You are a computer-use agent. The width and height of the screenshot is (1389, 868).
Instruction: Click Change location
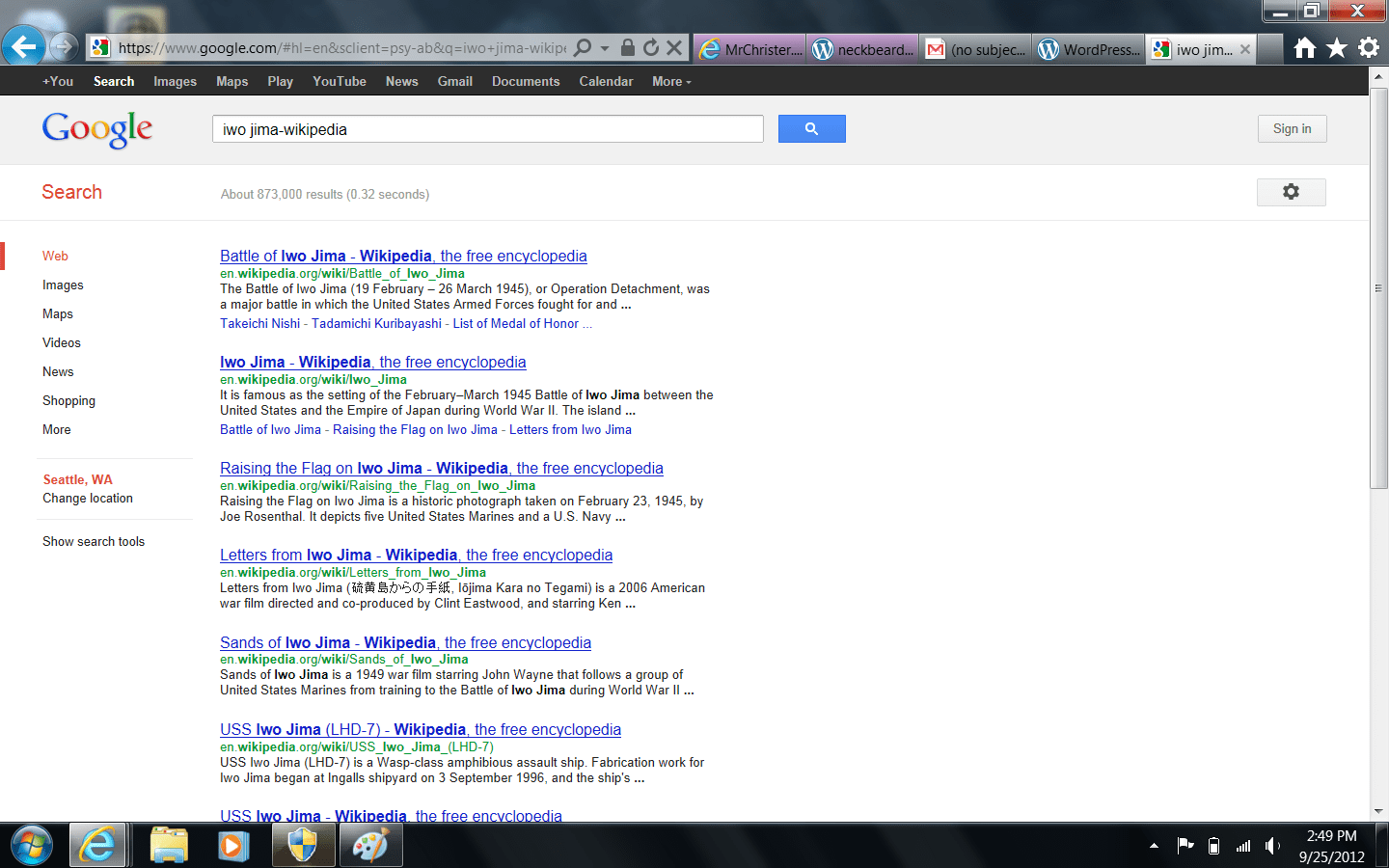coord(88,498)
